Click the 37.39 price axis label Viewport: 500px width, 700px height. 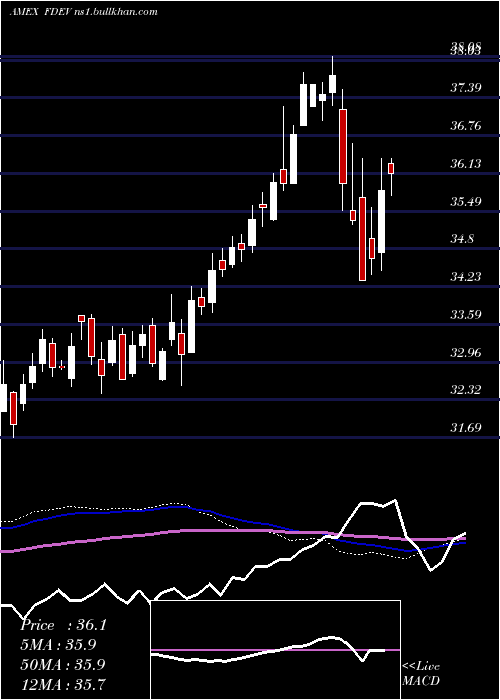(466, 88)
